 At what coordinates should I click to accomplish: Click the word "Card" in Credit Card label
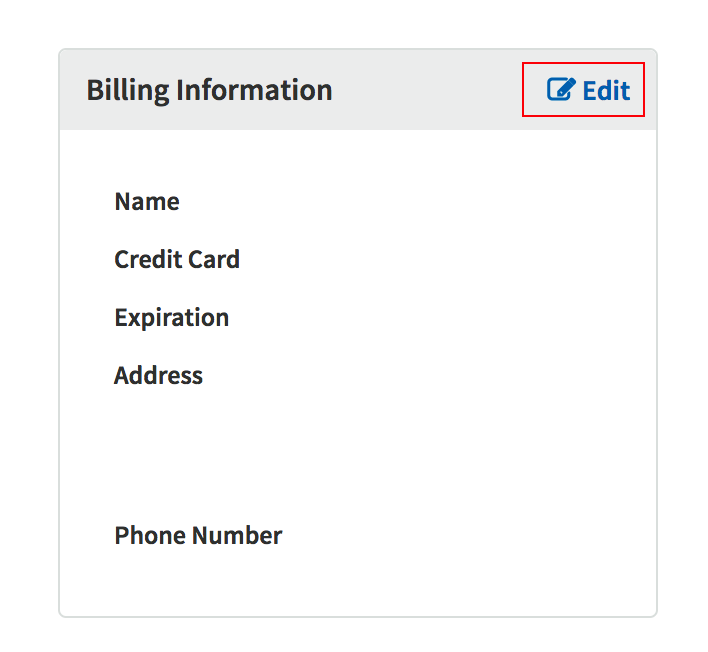click(x=215, y=260)
